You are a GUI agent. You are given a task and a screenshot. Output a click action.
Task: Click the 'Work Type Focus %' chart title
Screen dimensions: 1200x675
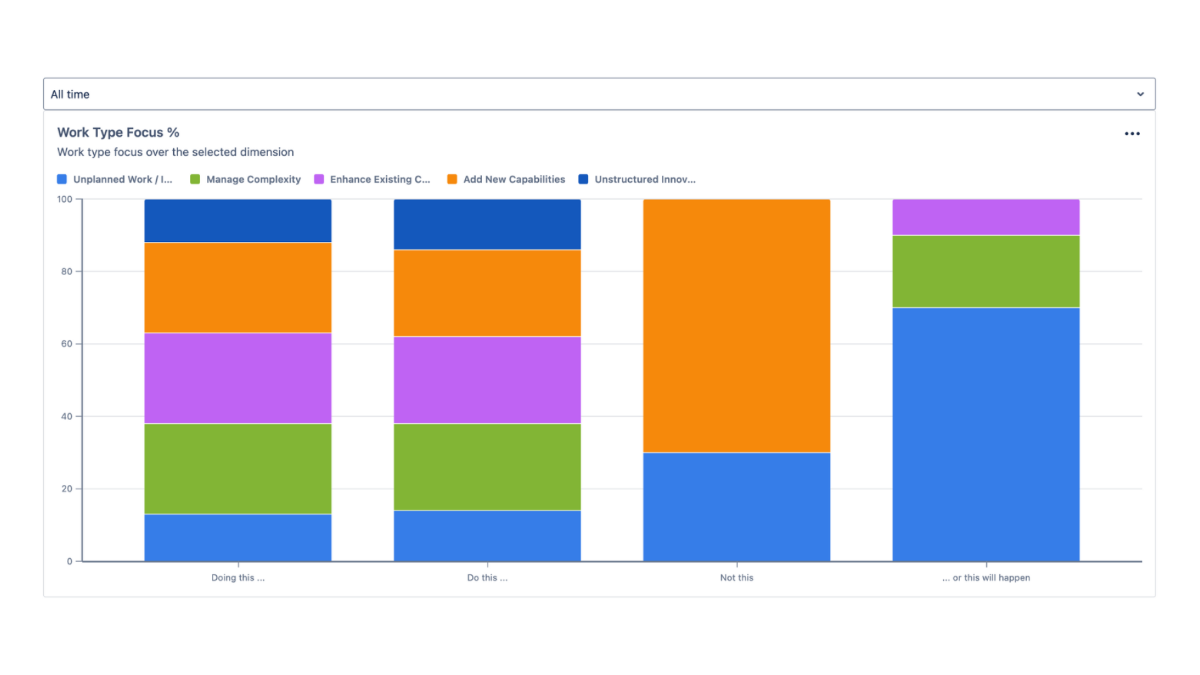[118, 132]
